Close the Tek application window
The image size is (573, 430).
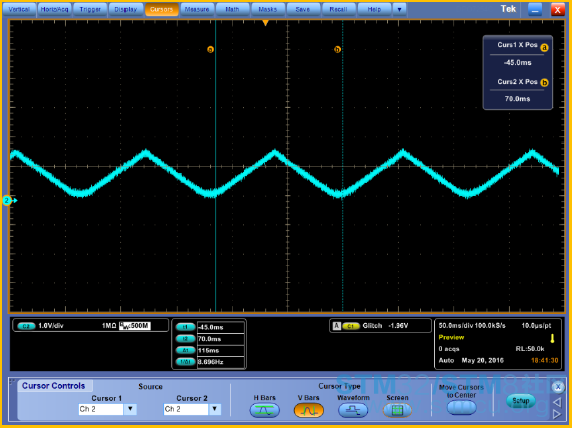click(x=558, y=9)
